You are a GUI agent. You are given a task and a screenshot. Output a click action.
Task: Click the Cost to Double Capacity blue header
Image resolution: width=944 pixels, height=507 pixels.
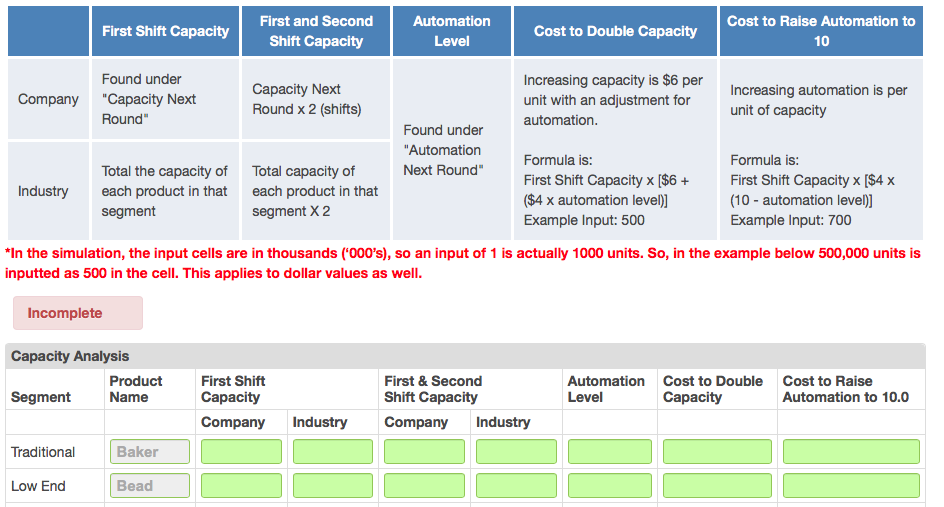point(615,31)
